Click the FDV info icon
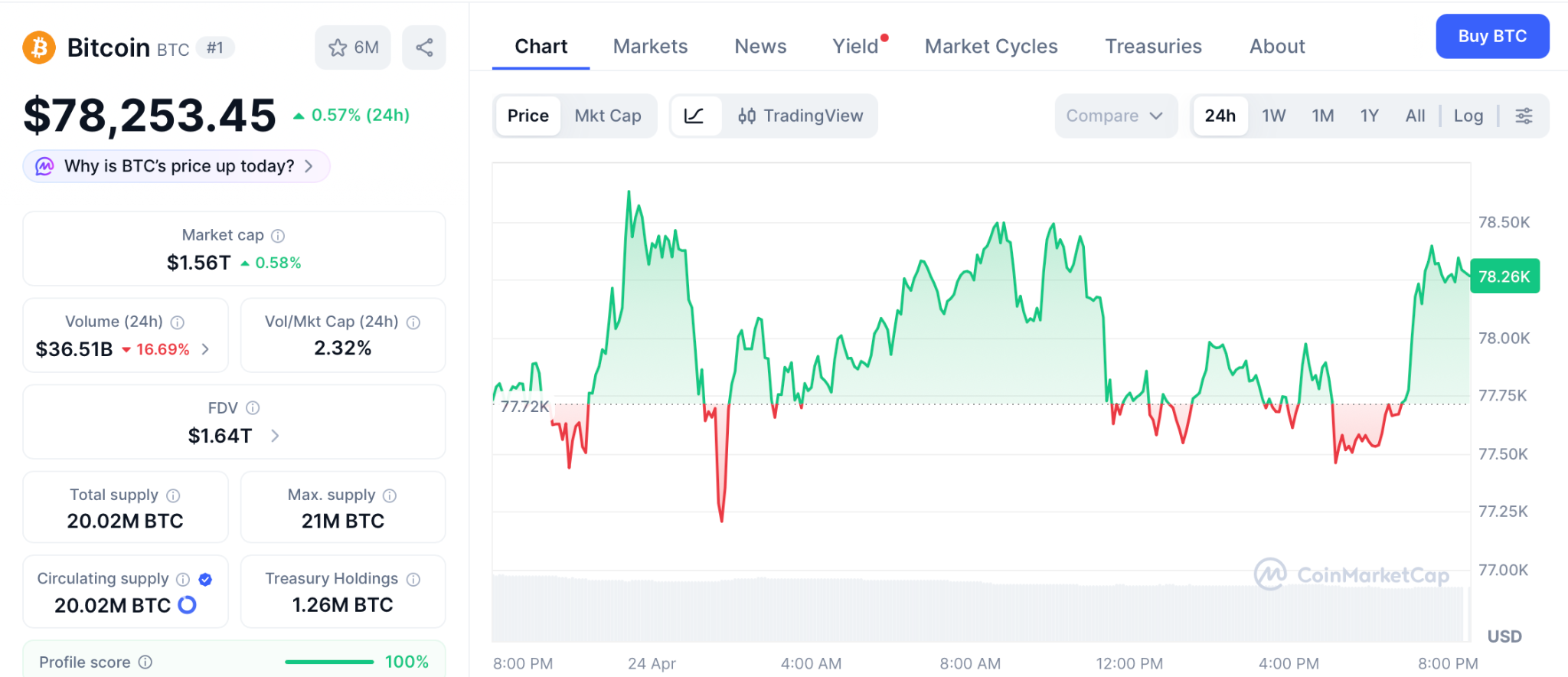 pyautogui.click(x=253, y=408)
